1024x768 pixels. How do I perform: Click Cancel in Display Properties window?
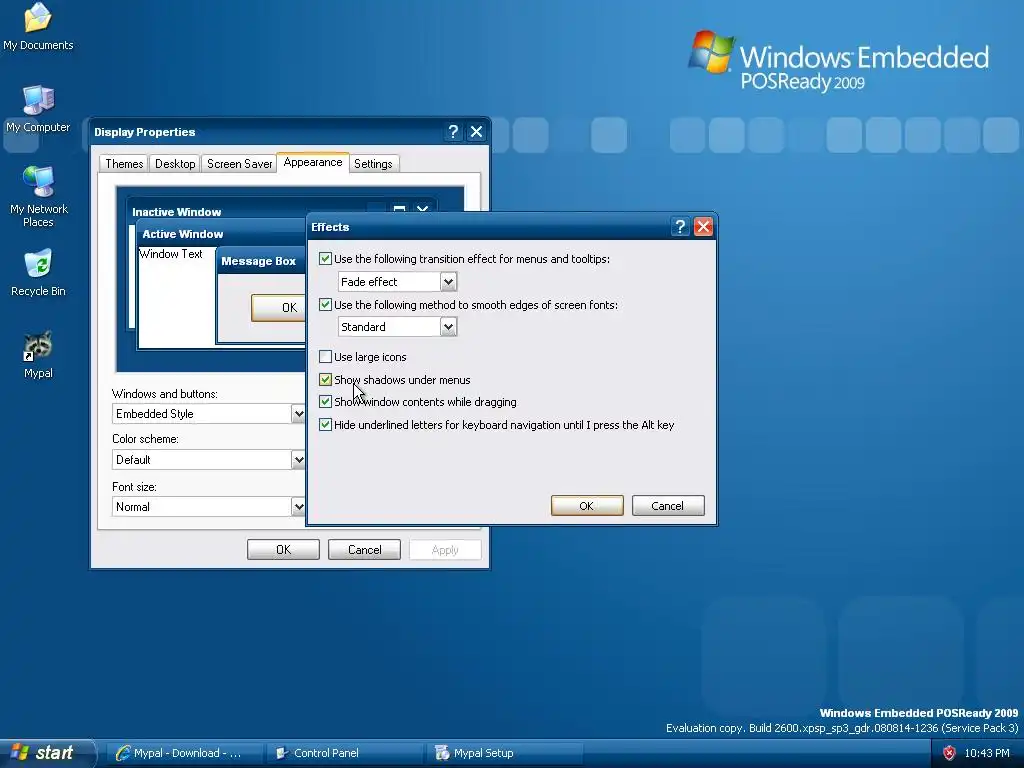click(364, 550)
